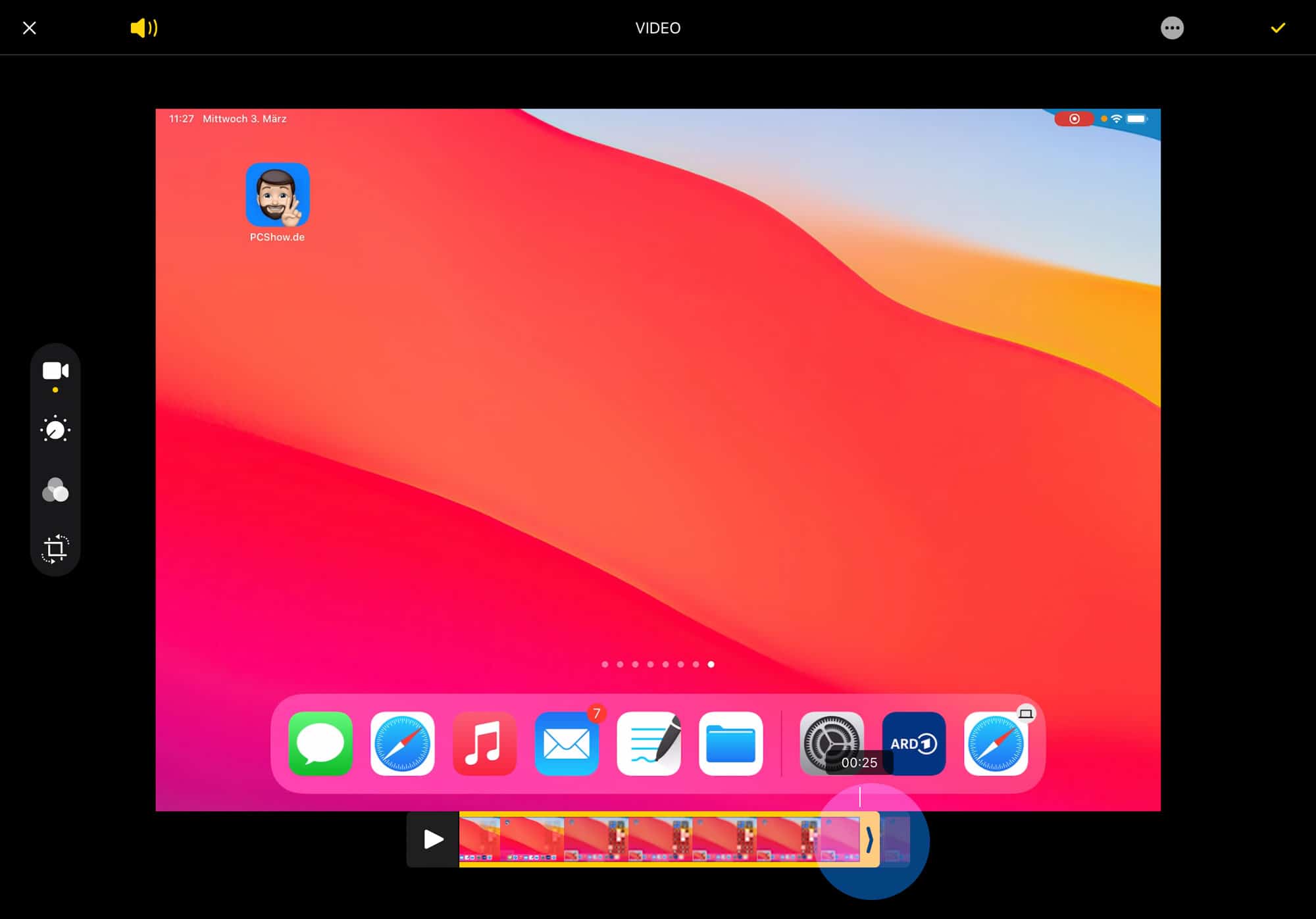
Task: Select the Video trim tool
Action: pyautogui.click(x=55, y=371)
